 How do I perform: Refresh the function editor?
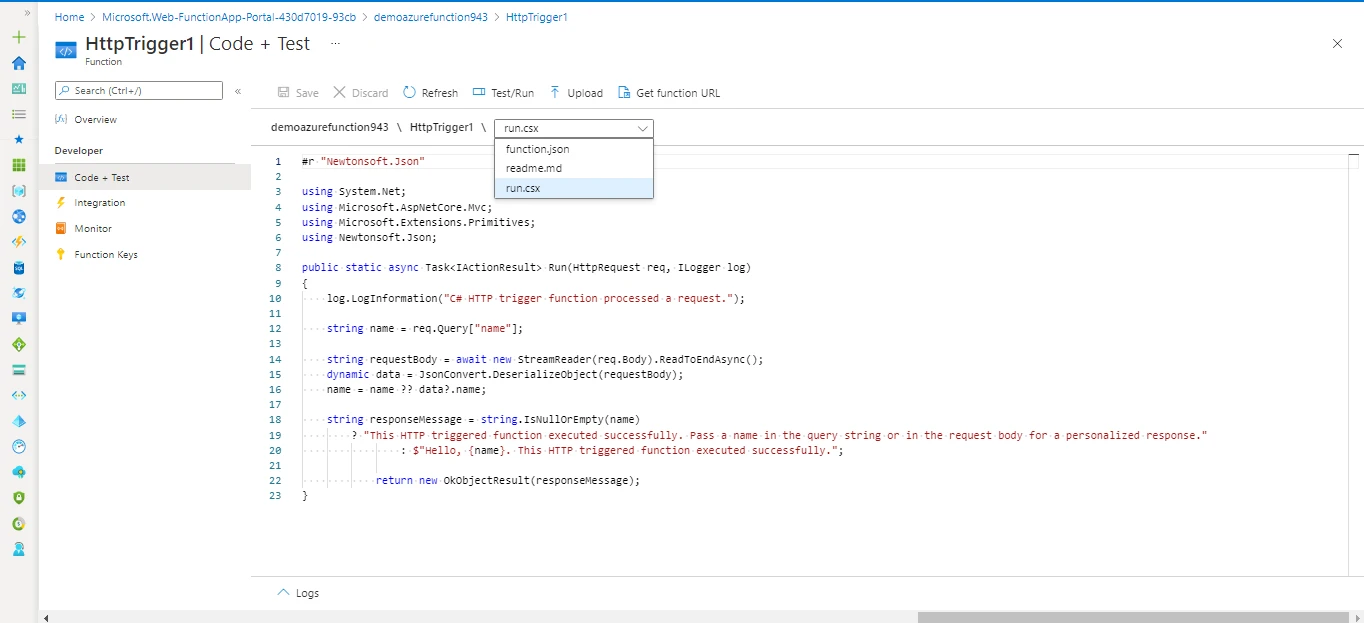pyautogui.click(x=430, y=92)
